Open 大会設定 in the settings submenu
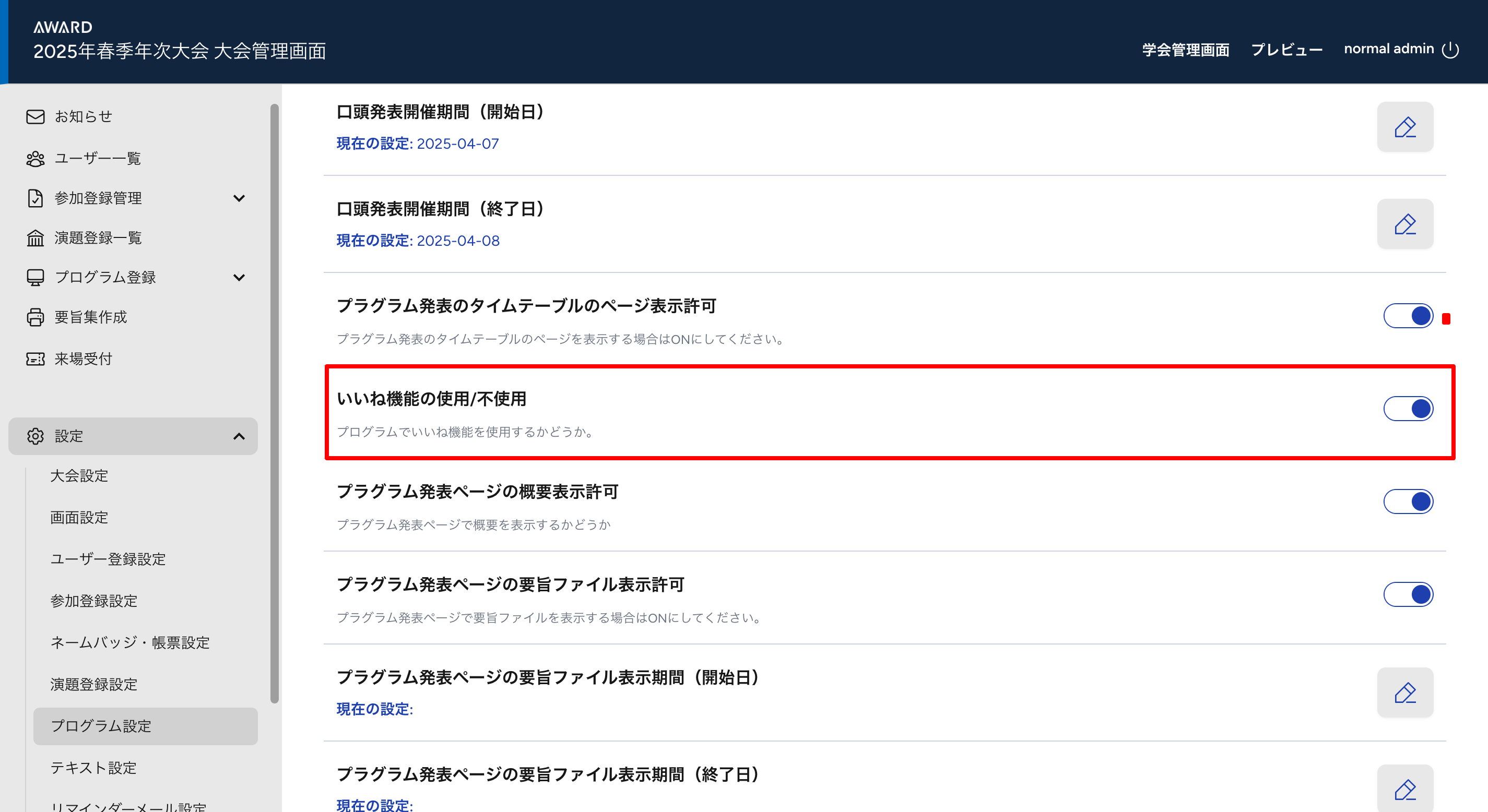 (79, 476)
